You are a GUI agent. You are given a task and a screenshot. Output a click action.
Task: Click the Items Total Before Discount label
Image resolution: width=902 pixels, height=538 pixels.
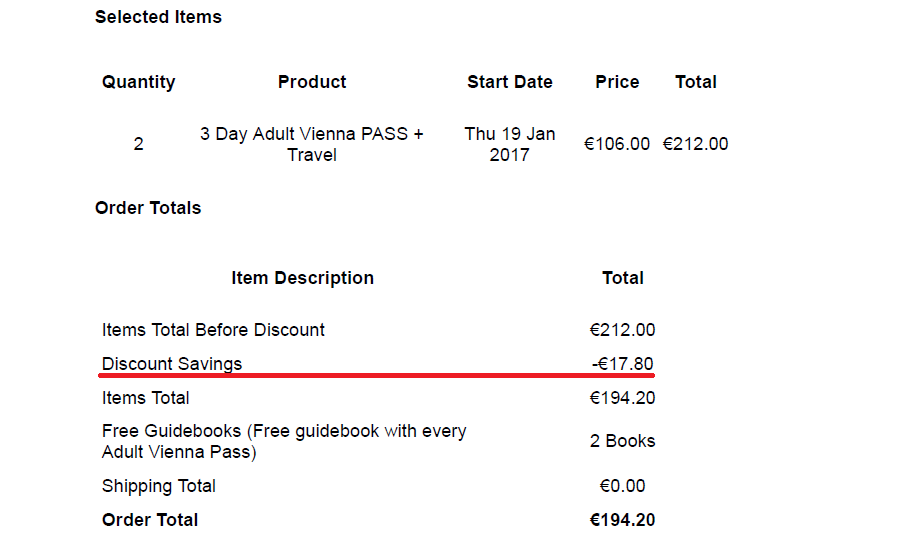click(213, 330)
